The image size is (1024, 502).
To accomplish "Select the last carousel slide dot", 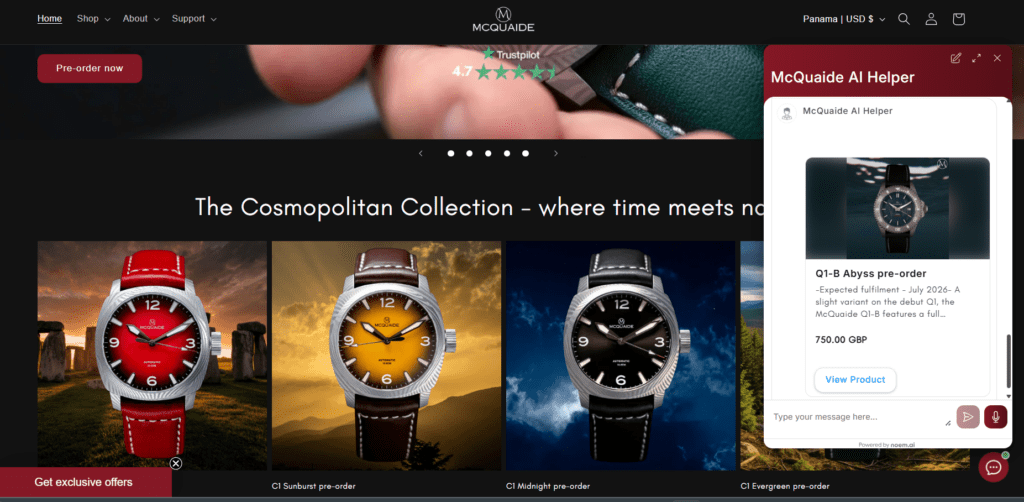I will click(x=525, y=153).
